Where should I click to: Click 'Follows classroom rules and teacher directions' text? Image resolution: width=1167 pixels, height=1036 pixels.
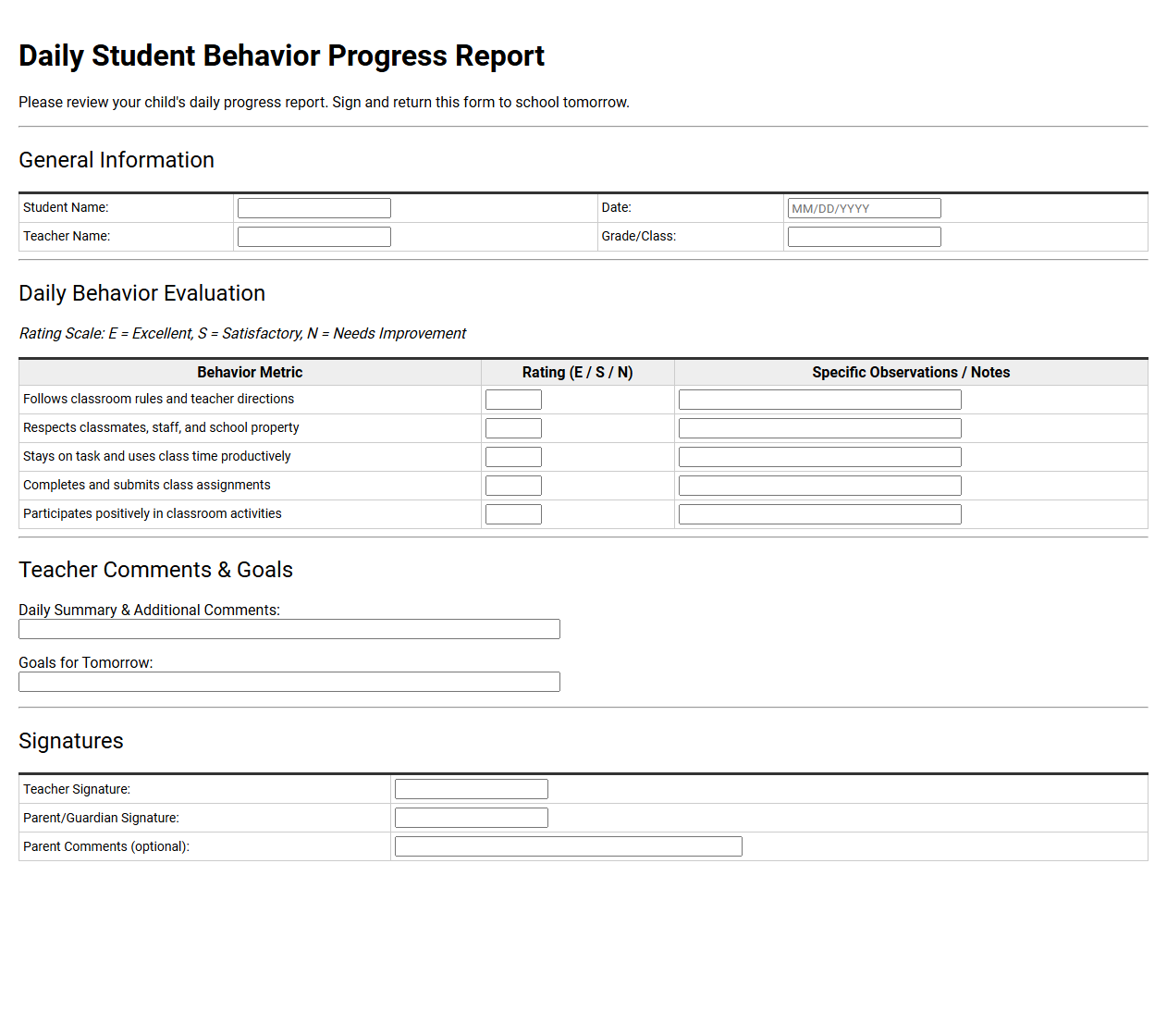(x=158, y=399)
